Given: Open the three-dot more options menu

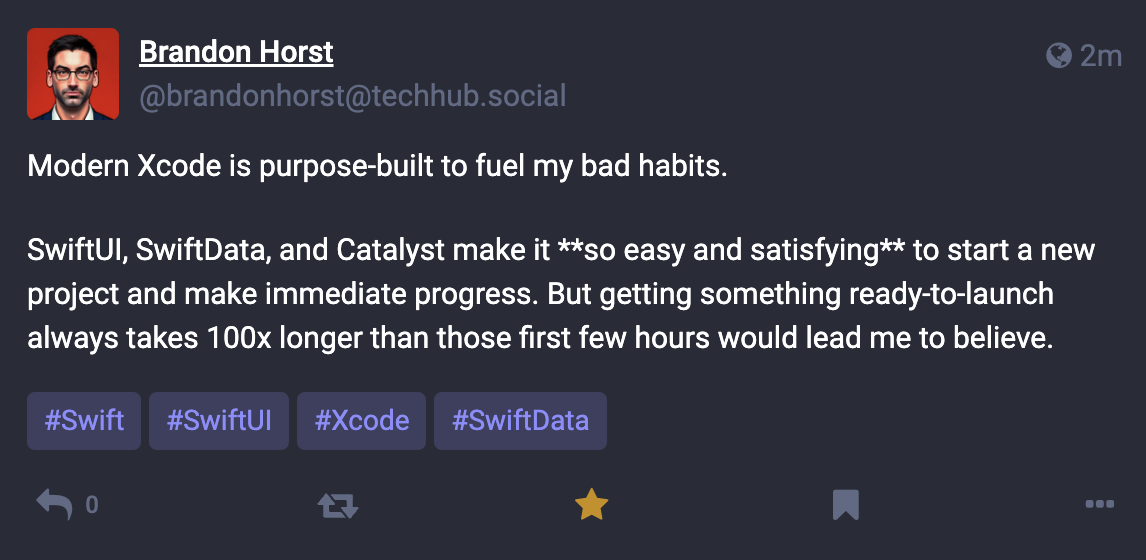Looking at the screenshot, I should [1100, 504].
